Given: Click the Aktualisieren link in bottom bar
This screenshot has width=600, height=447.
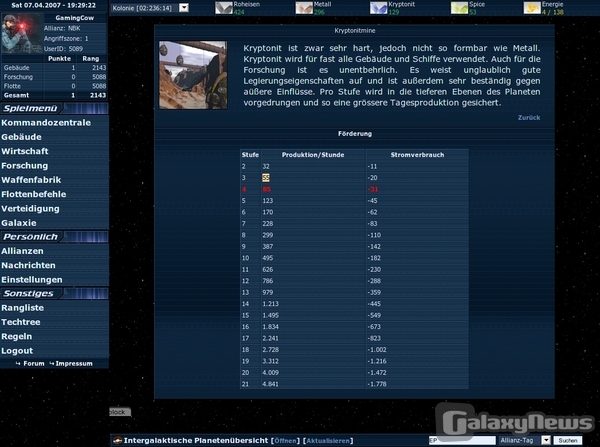Looking at the screenshot, I should tap(327, 440).
